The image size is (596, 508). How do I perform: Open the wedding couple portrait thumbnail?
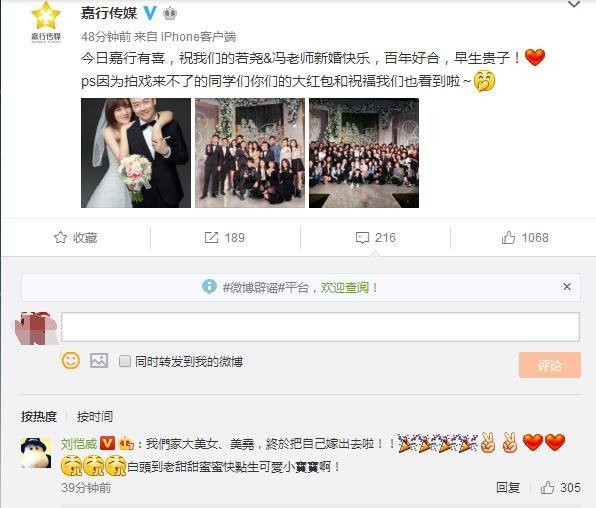tap(136, 153)
